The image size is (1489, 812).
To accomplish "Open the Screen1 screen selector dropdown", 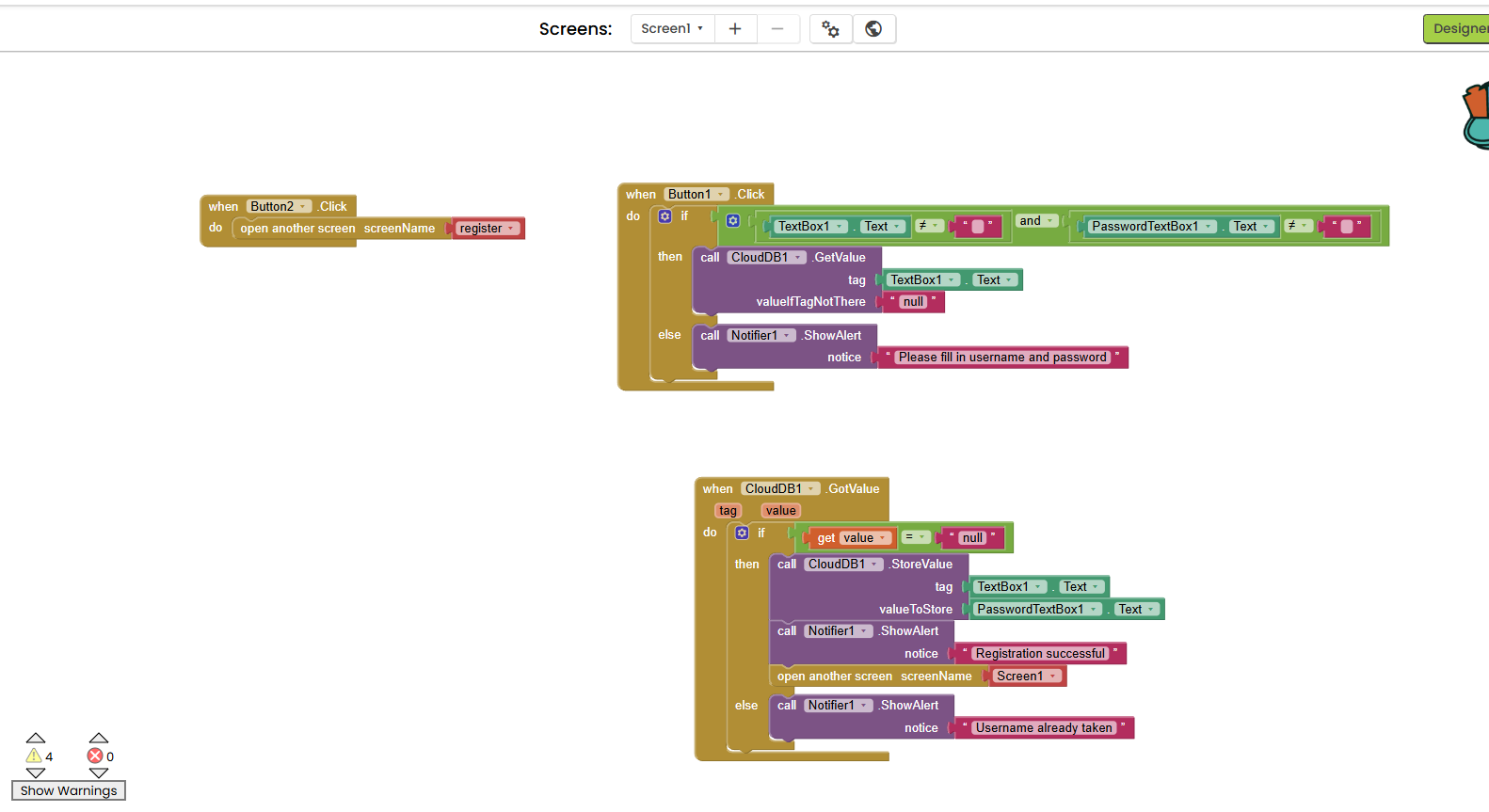I will (672, 29).
